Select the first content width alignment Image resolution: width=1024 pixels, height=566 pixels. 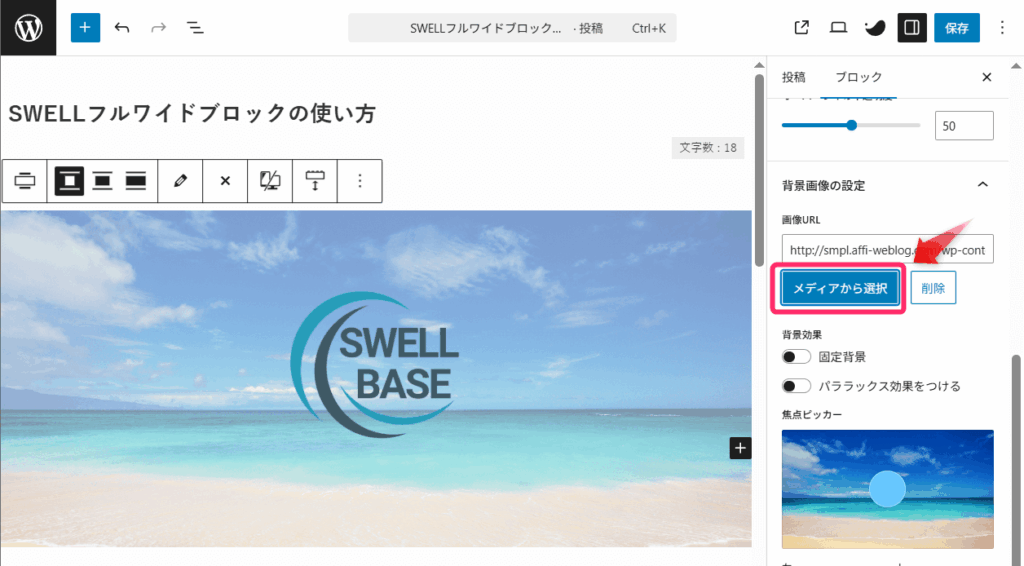(x=69, y=181)
